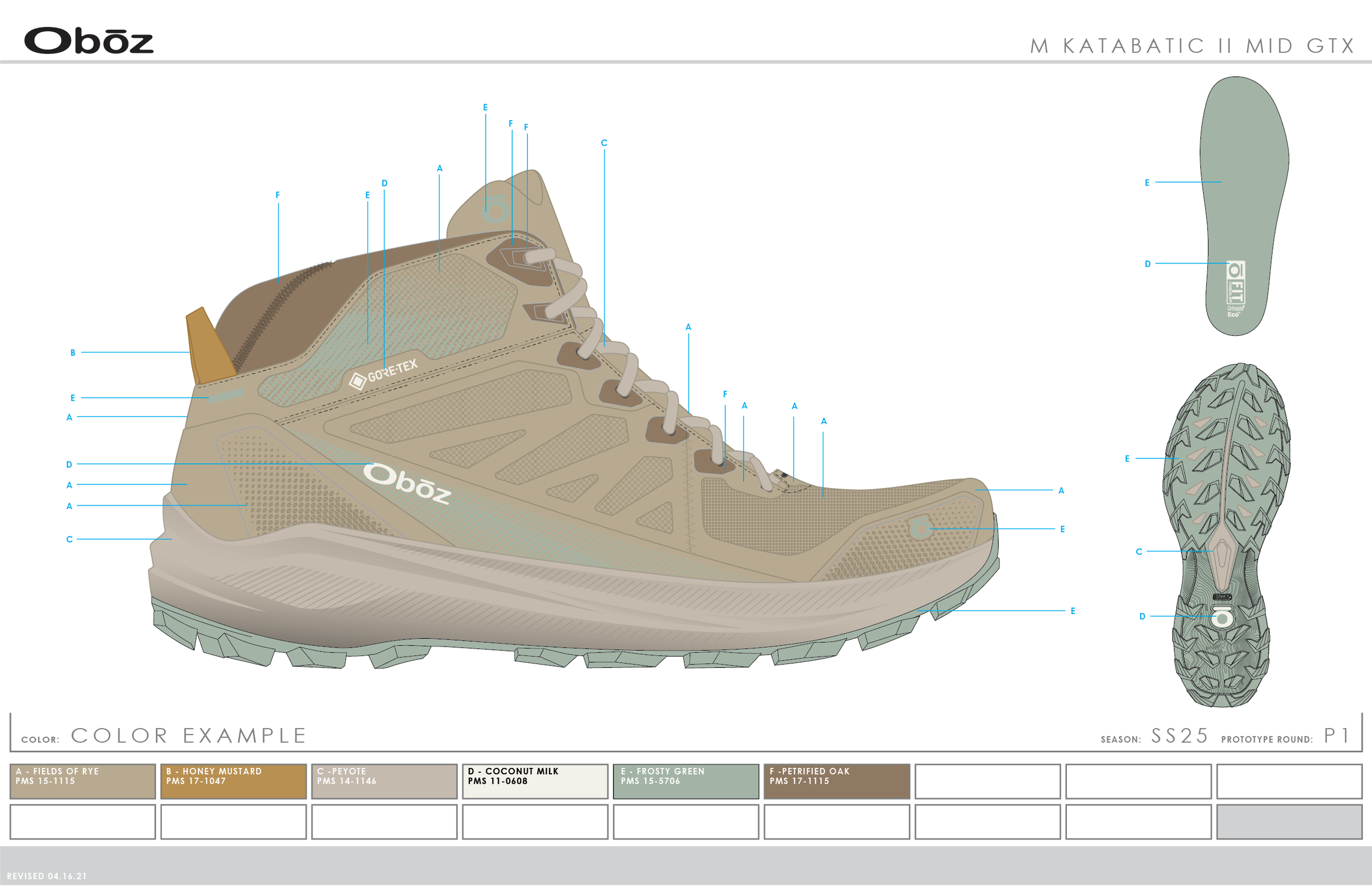This screenshot has width=1372, height=888.
Task: Click the 'D' callout above the GORE-TEX logo
Action: (x=385, y=183)
